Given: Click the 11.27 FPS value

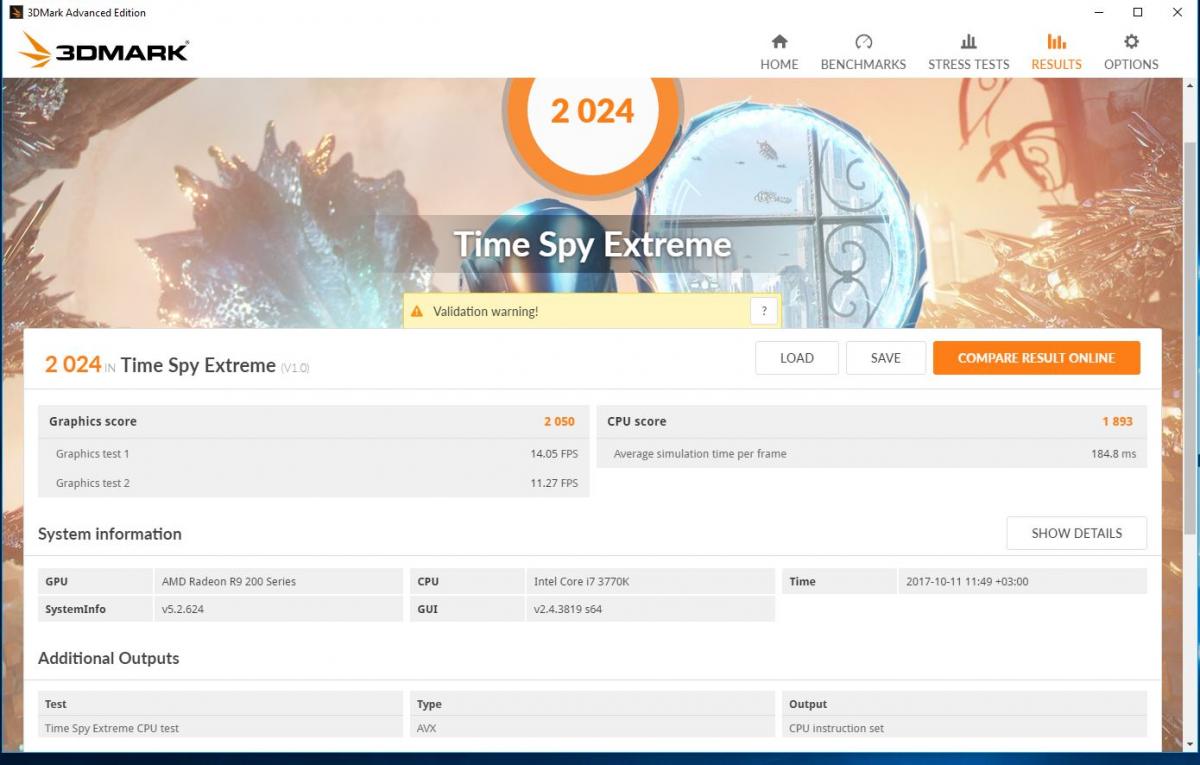Looking at the screenshot, I should pos(554,483).
